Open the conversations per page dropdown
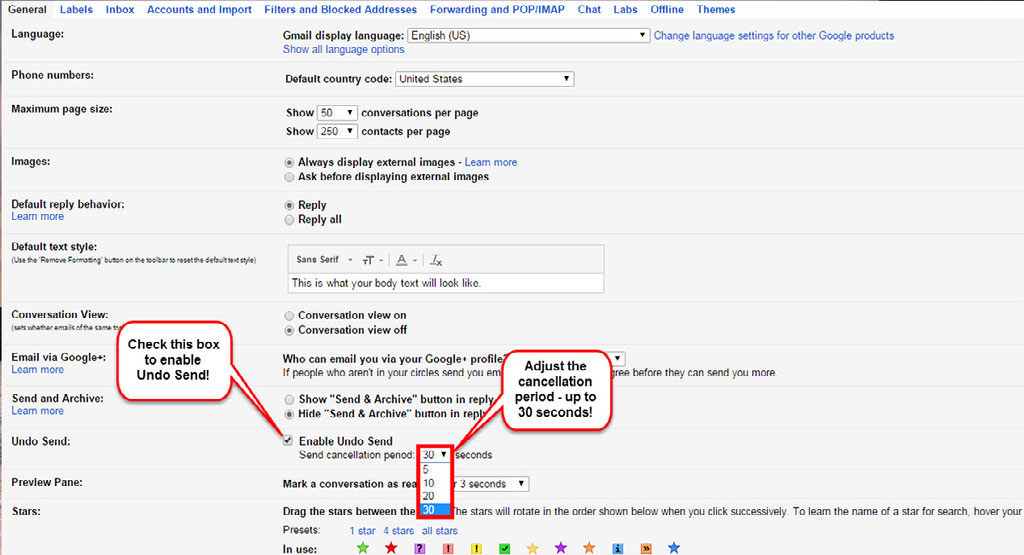1024x555 pixels. (x=337, y=112)
